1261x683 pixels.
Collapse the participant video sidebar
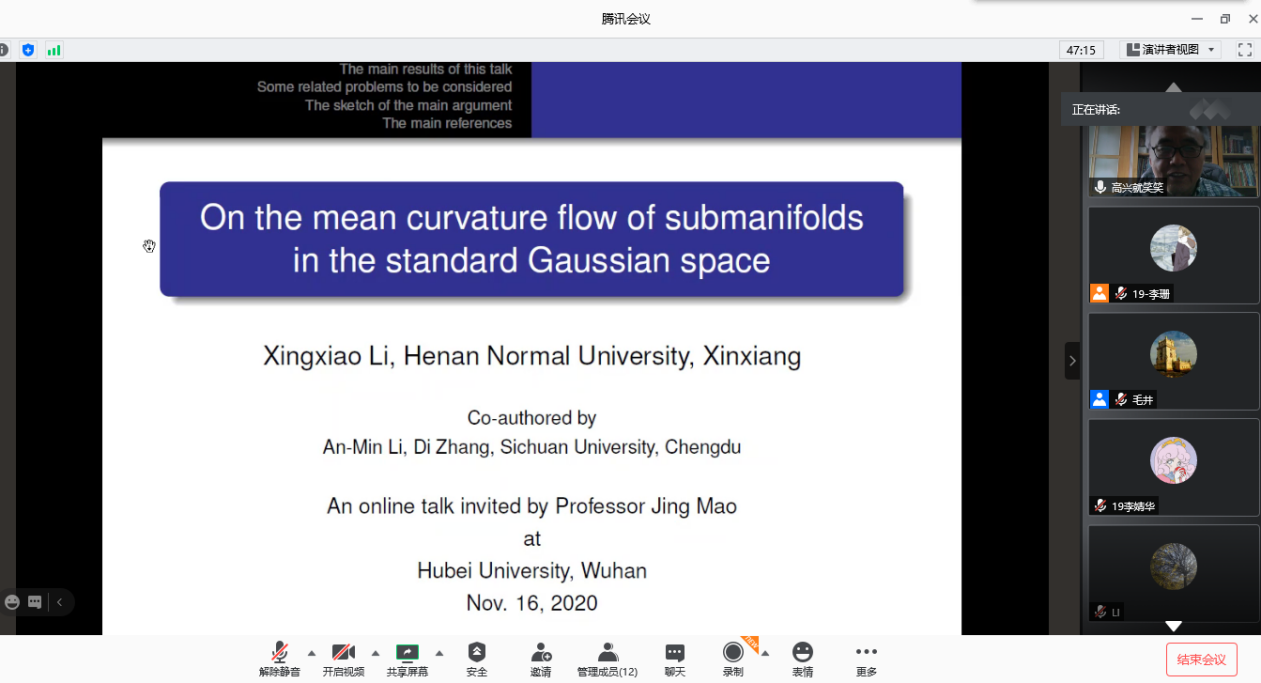pyautogui.click(x=1072, y=361)
